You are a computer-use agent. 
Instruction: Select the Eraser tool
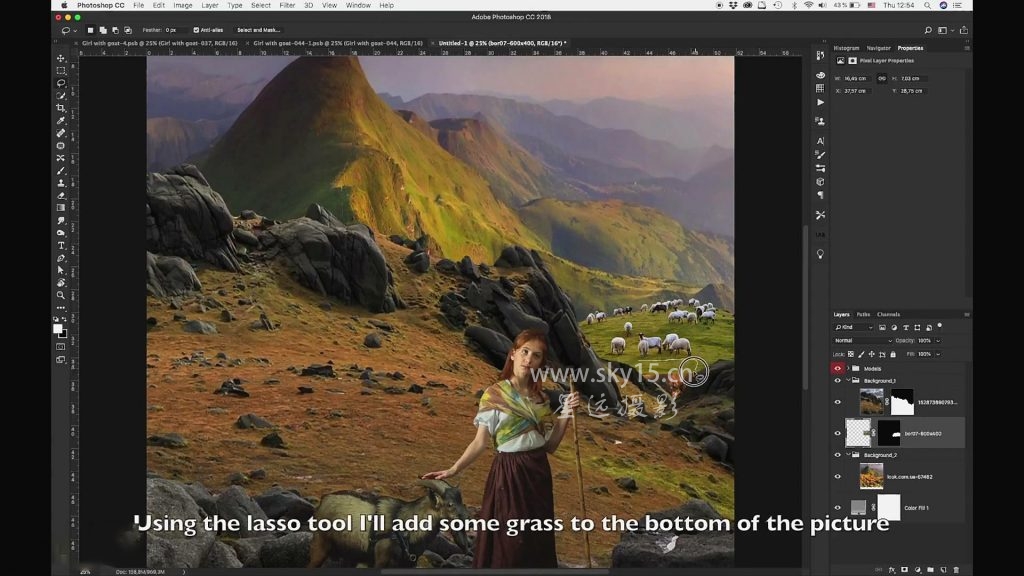[x=61, y=195]
